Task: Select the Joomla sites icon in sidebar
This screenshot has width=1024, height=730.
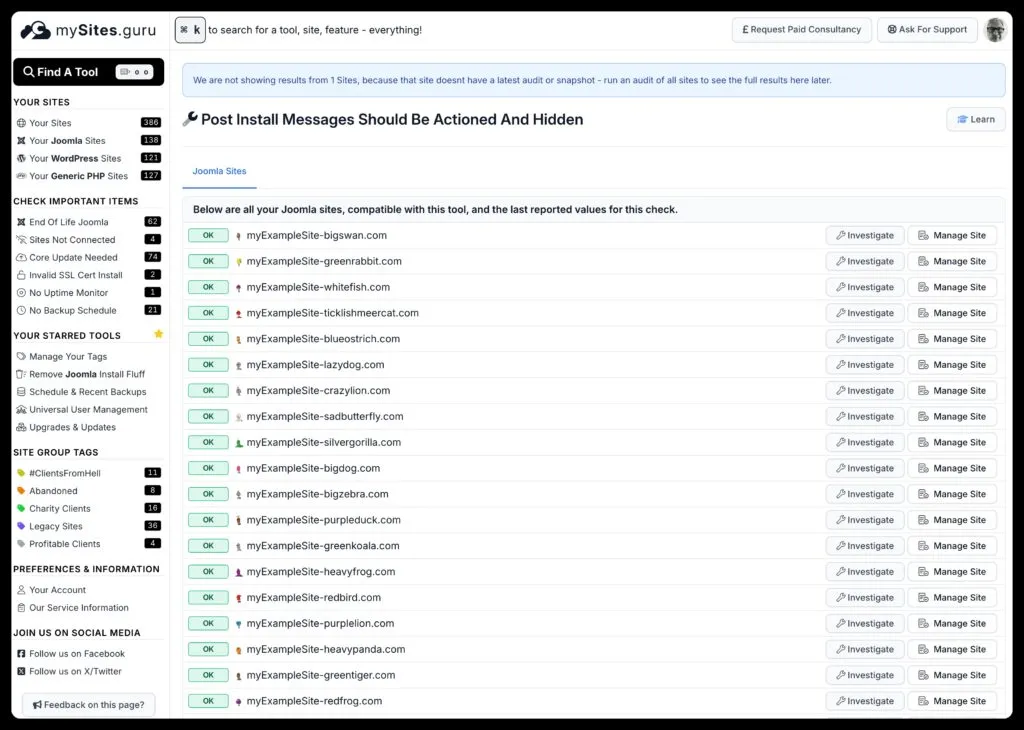Action: [x=19, y=140]
